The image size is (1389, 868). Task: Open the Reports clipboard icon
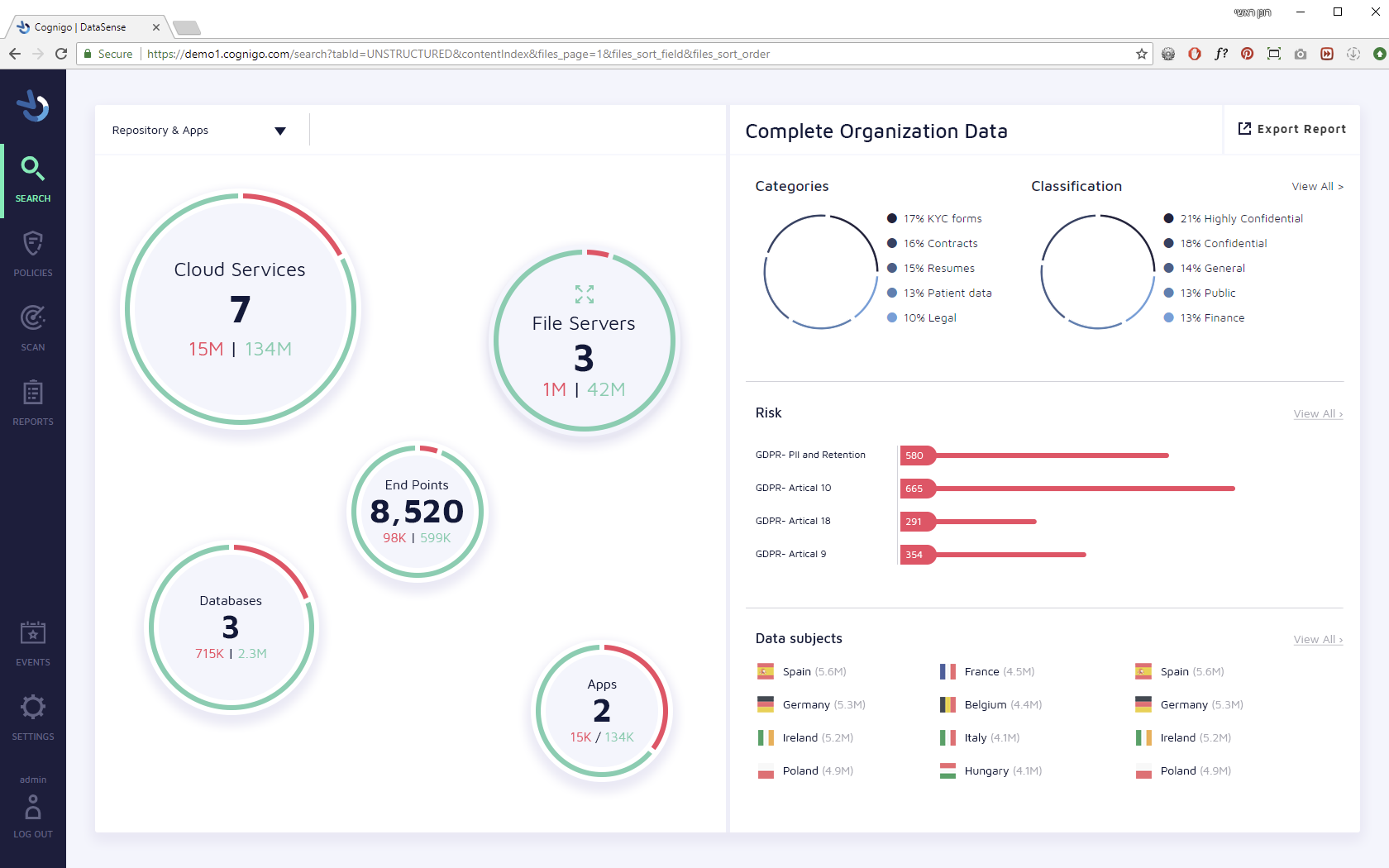[33, 392]
